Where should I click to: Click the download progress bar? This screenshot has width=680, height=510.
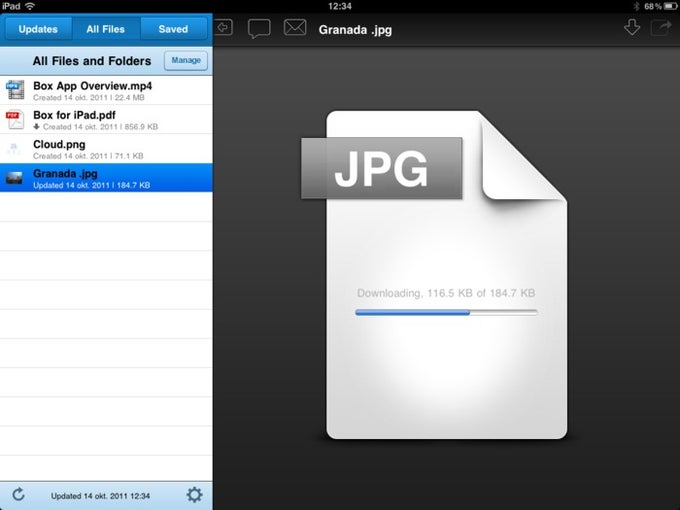coord(446,312)
